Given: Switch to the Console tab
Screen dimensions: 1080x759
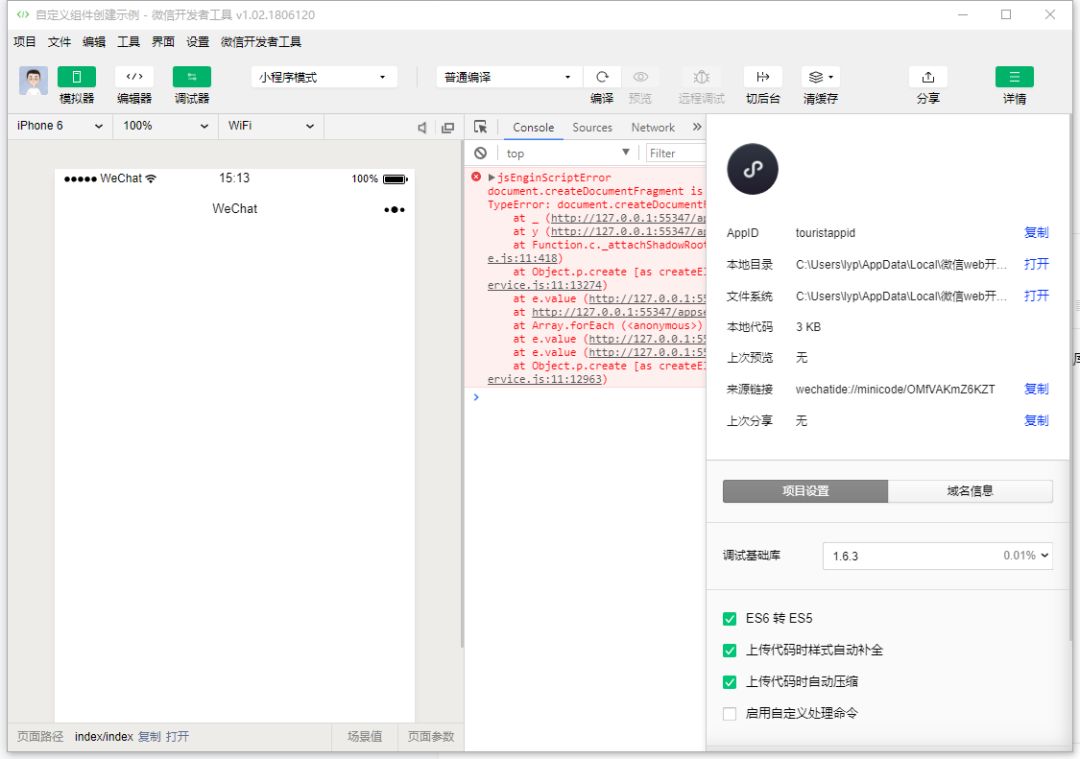Looking at the screenshot, I should coord(533,127).
